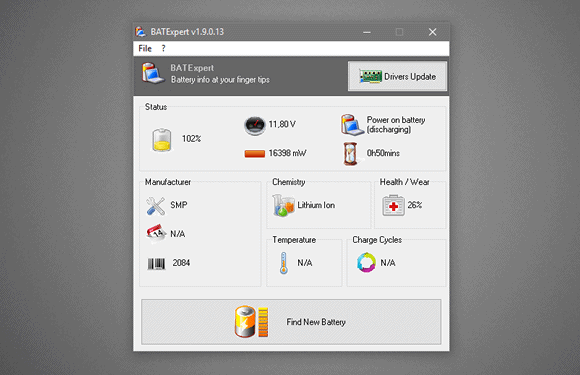Image resolution: width=580 pixels, height=375 pixels.
Task: Open the question mark help menu
Action: tap(163, 48)
